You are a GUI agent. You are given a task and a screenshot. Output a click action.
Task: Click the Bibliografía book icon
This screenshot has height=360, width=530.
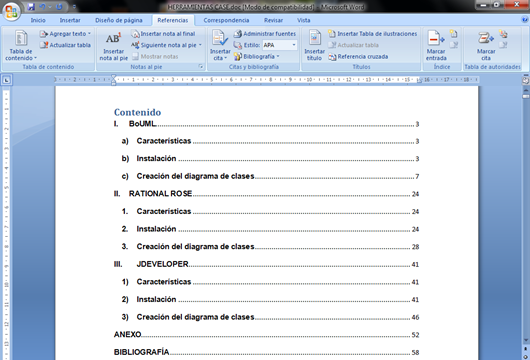pos(238,56)
